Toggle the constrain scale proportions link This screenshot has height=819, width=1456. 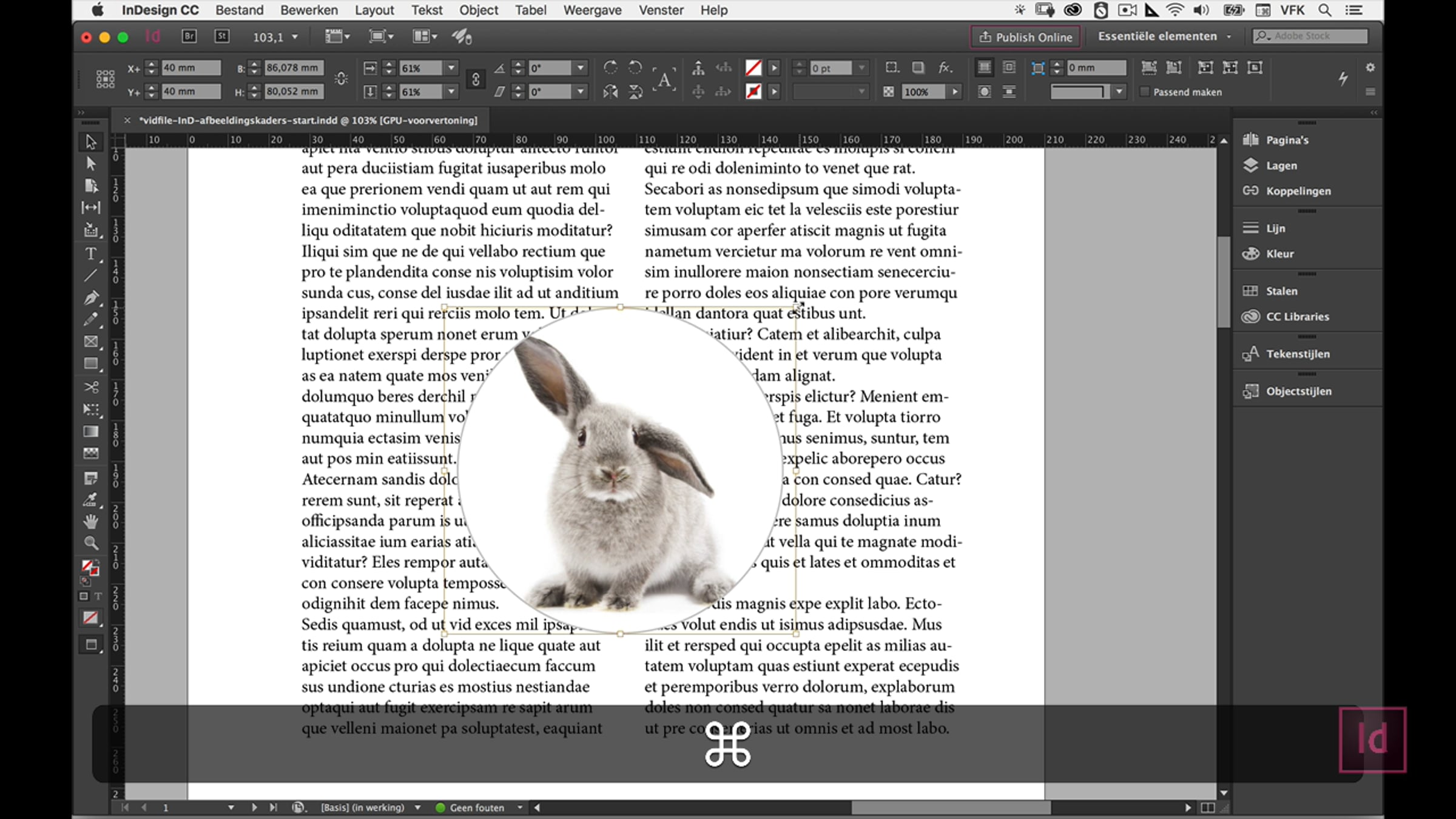[476, 79]
